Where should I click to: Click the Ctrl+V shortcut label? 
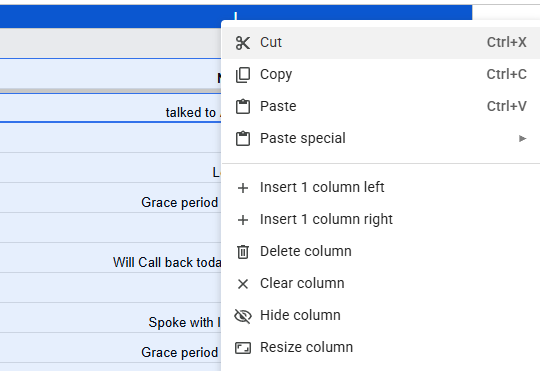coord(507,106)
